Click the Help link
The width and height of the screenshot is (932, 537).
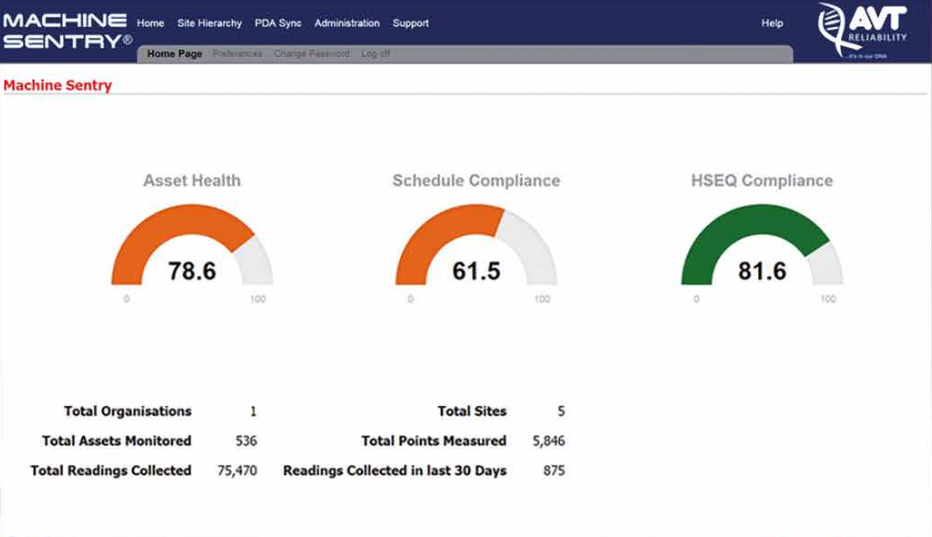tap(772, 23)
